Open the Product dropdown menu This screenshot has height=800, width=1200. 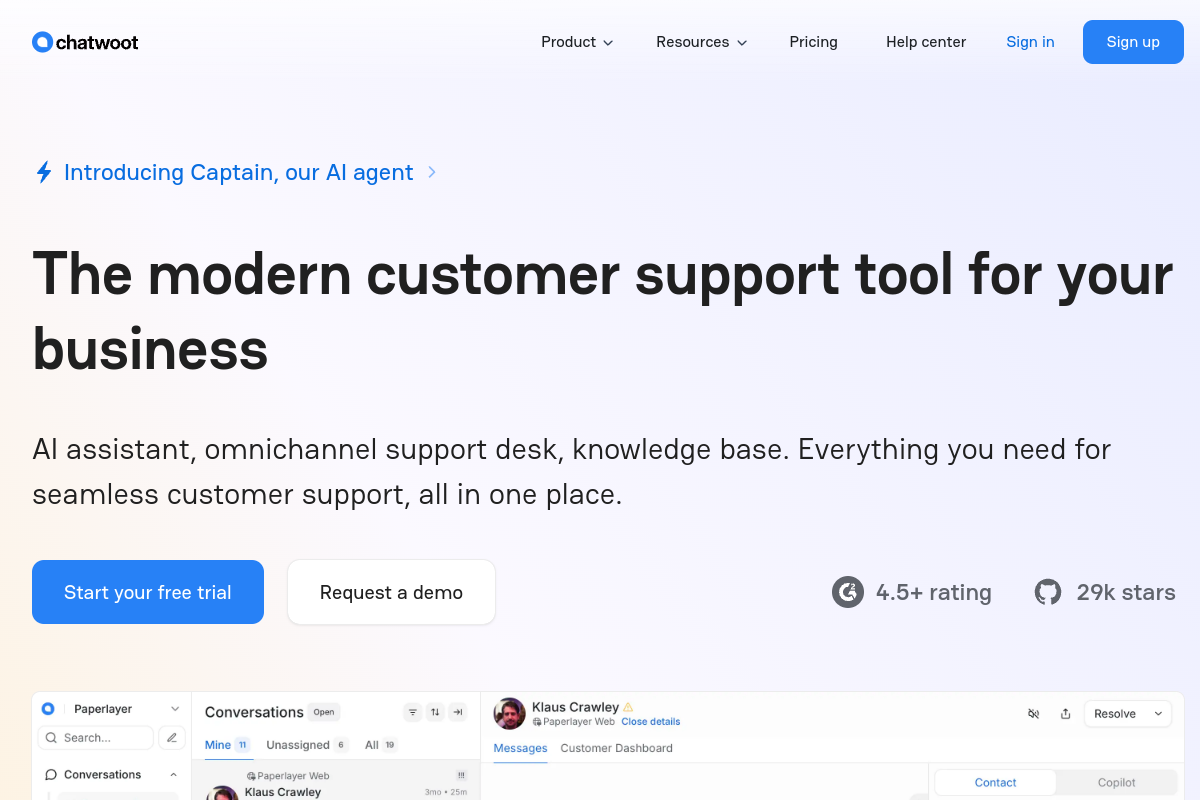(x=577, y=42)
